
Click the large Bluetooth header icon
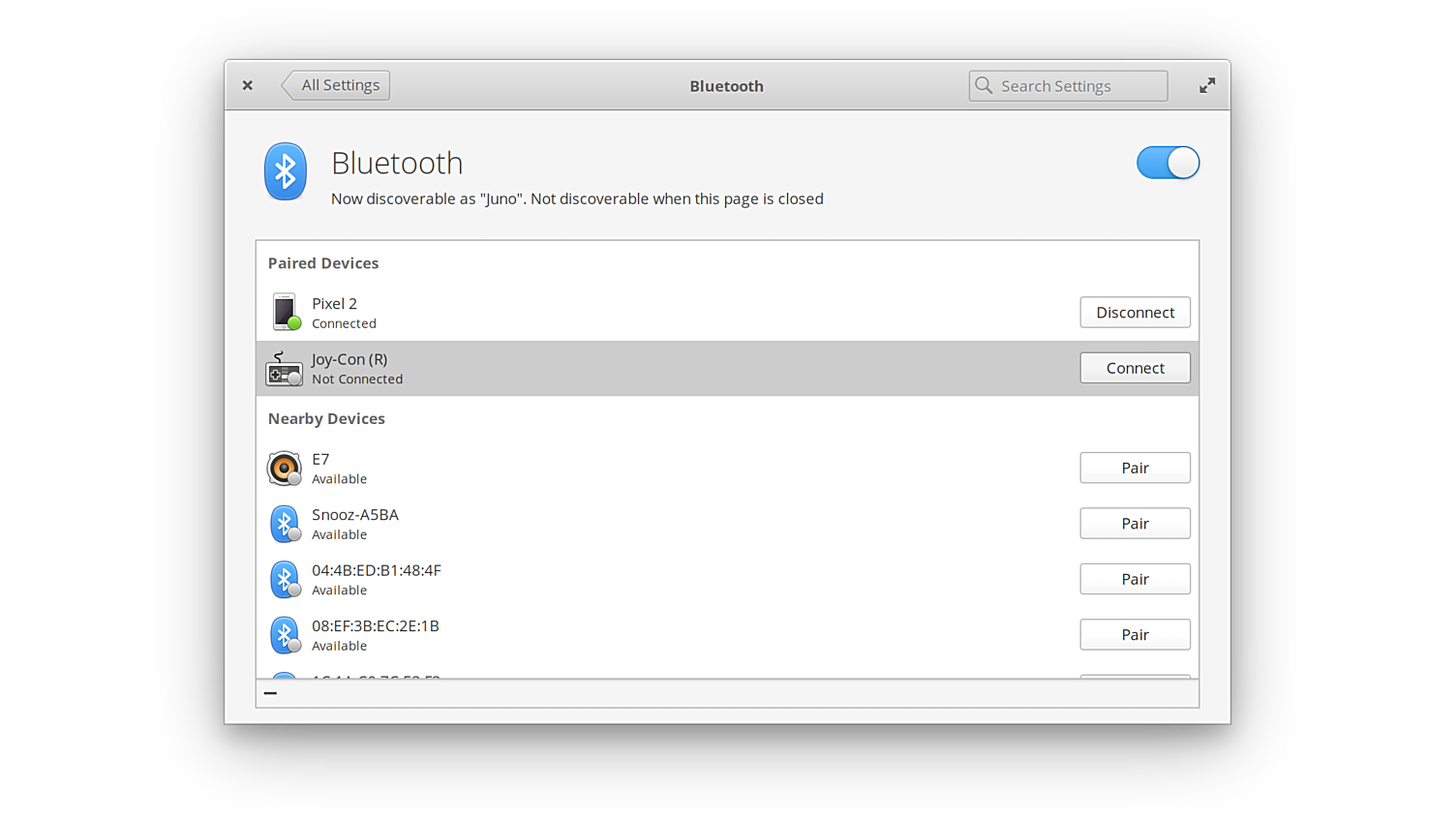click(x=285, y=171)
